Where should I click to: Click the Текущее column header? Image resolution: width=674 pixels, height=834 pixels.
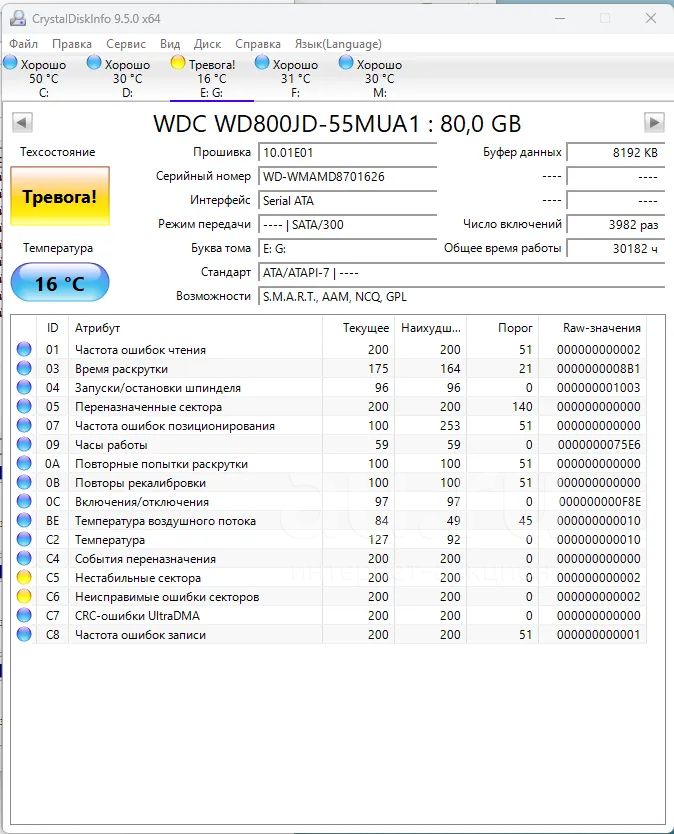click(359, 328)
